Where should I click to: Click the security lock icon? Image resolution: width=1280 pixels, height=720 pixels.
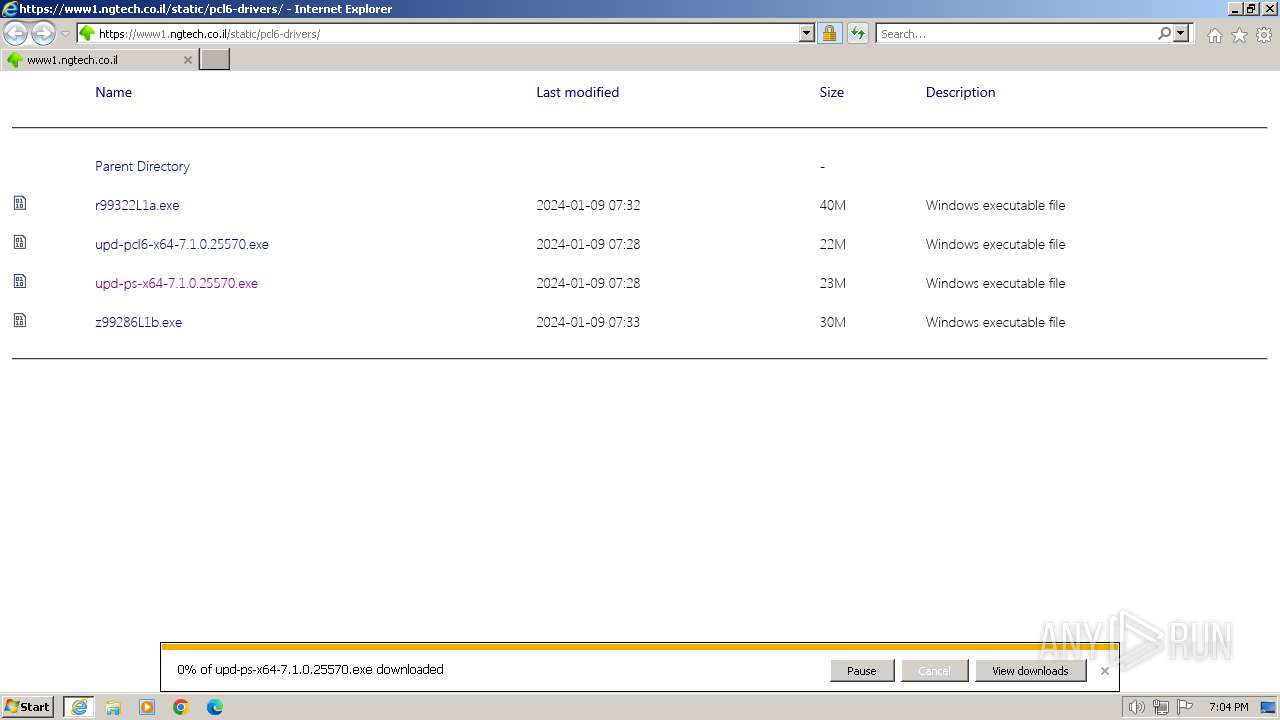point(829,34)
